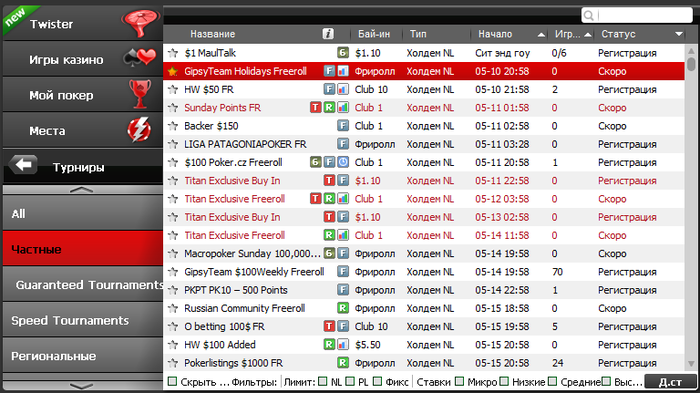
Task: Expand category list down chevron
Action: 82,386
